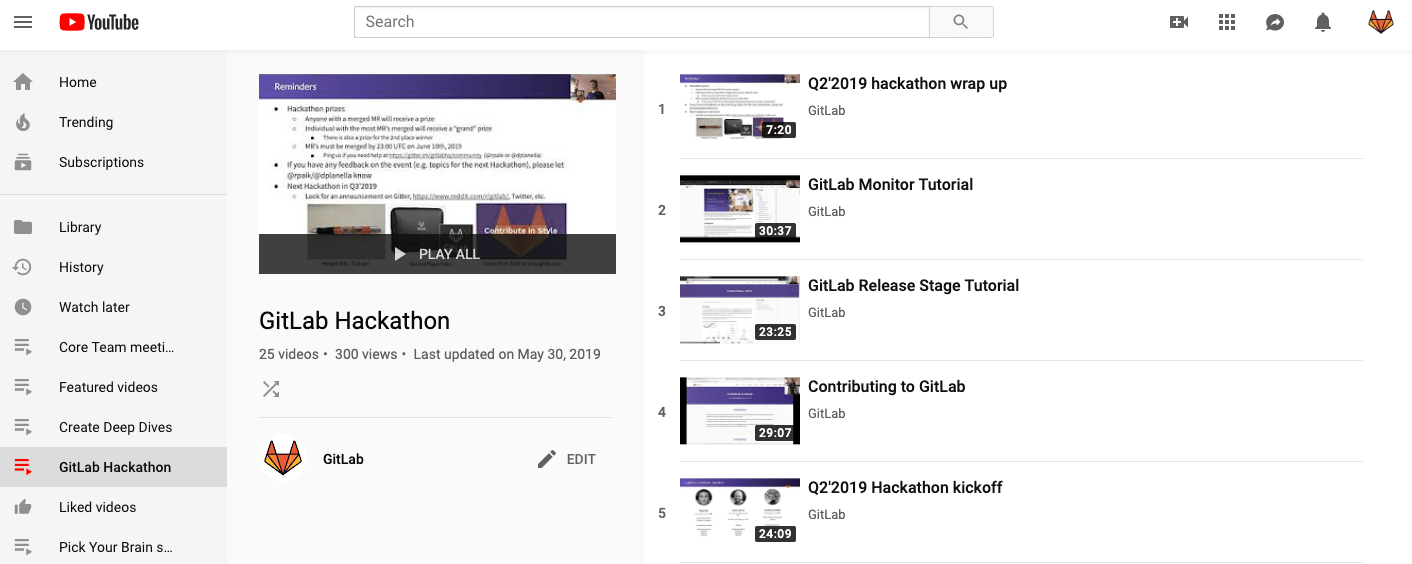Open GitLab channel name beside avatar
This screenshot has height=564, width=1412.
(x=343, y=459)
